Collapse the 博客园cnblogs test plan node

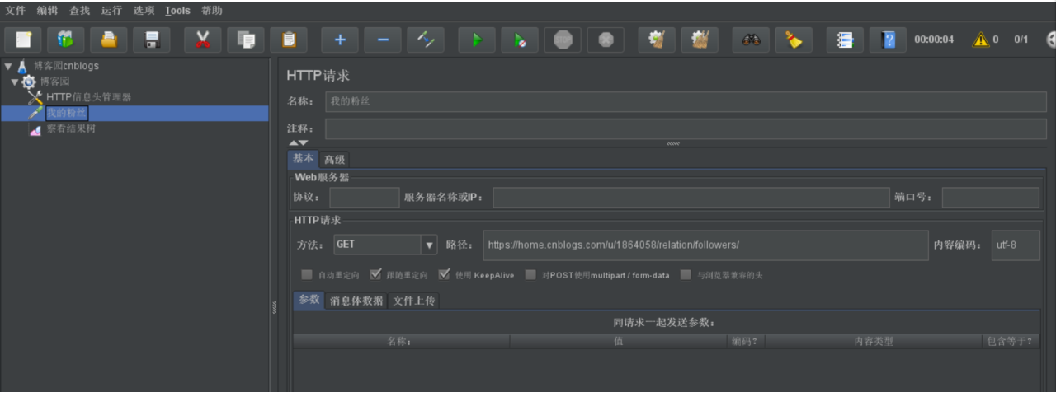(8, 67)
